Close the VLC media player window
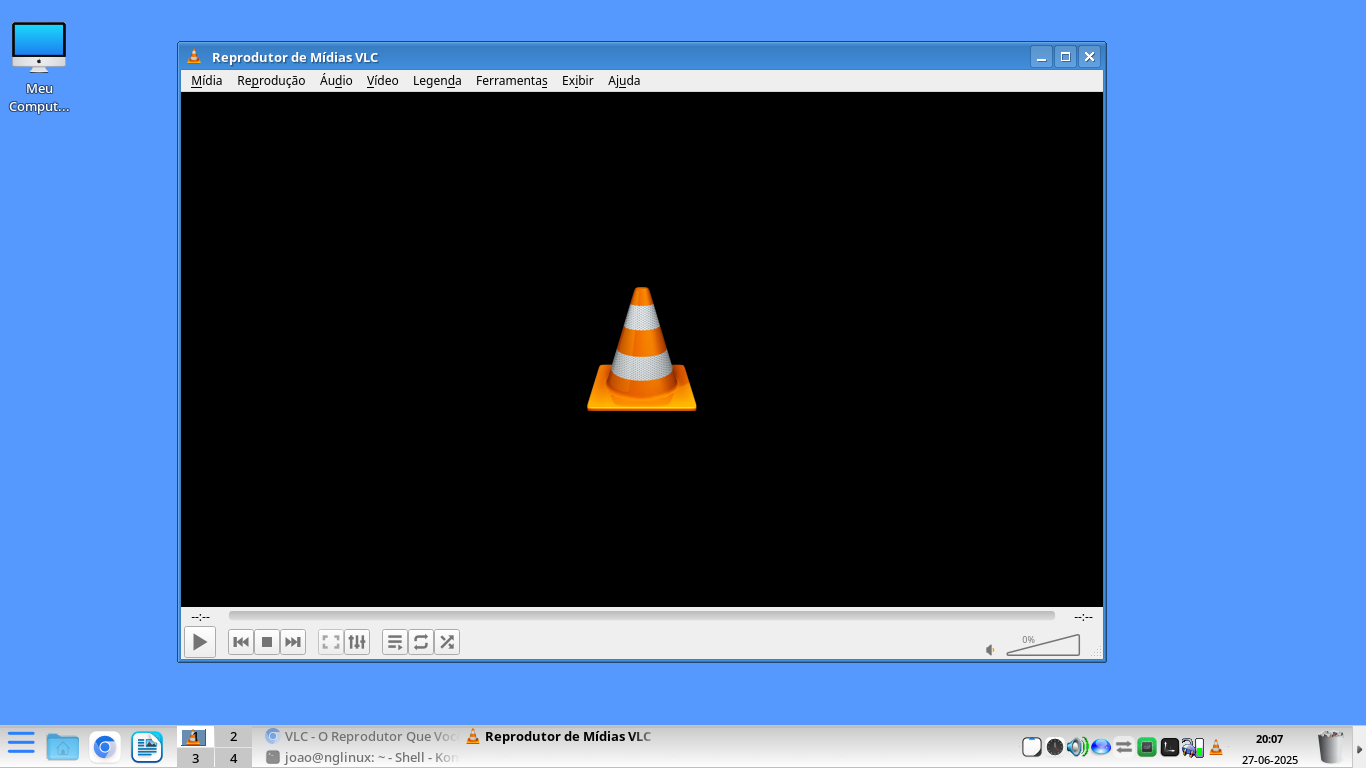 [x=1090, y=57]
